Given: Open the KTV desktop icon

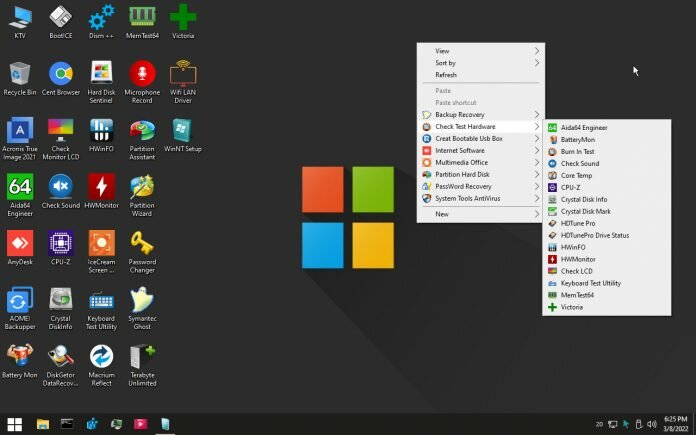Looking at the screenshot, I should [20, 21].
